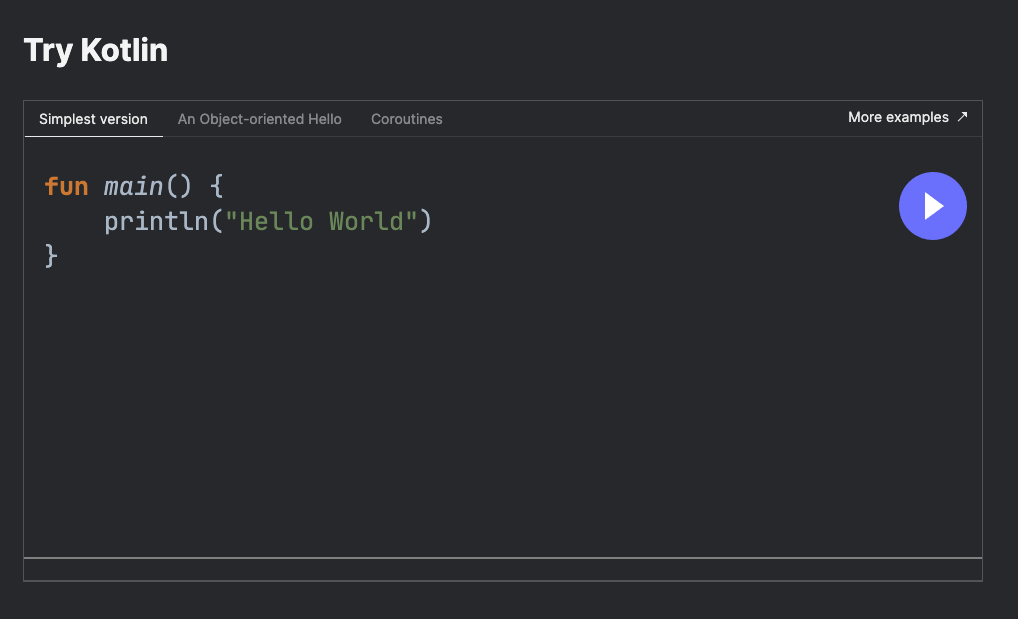The height and width of the screenshot is (619, 1018).
Task: Run the code with the play button
Action: click(x=932, y=206)
